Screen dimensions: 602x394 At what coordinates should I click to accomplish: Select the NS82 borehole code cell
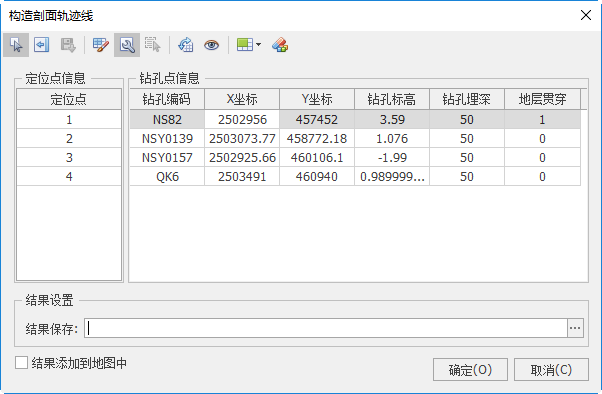(x=167, y=119)
